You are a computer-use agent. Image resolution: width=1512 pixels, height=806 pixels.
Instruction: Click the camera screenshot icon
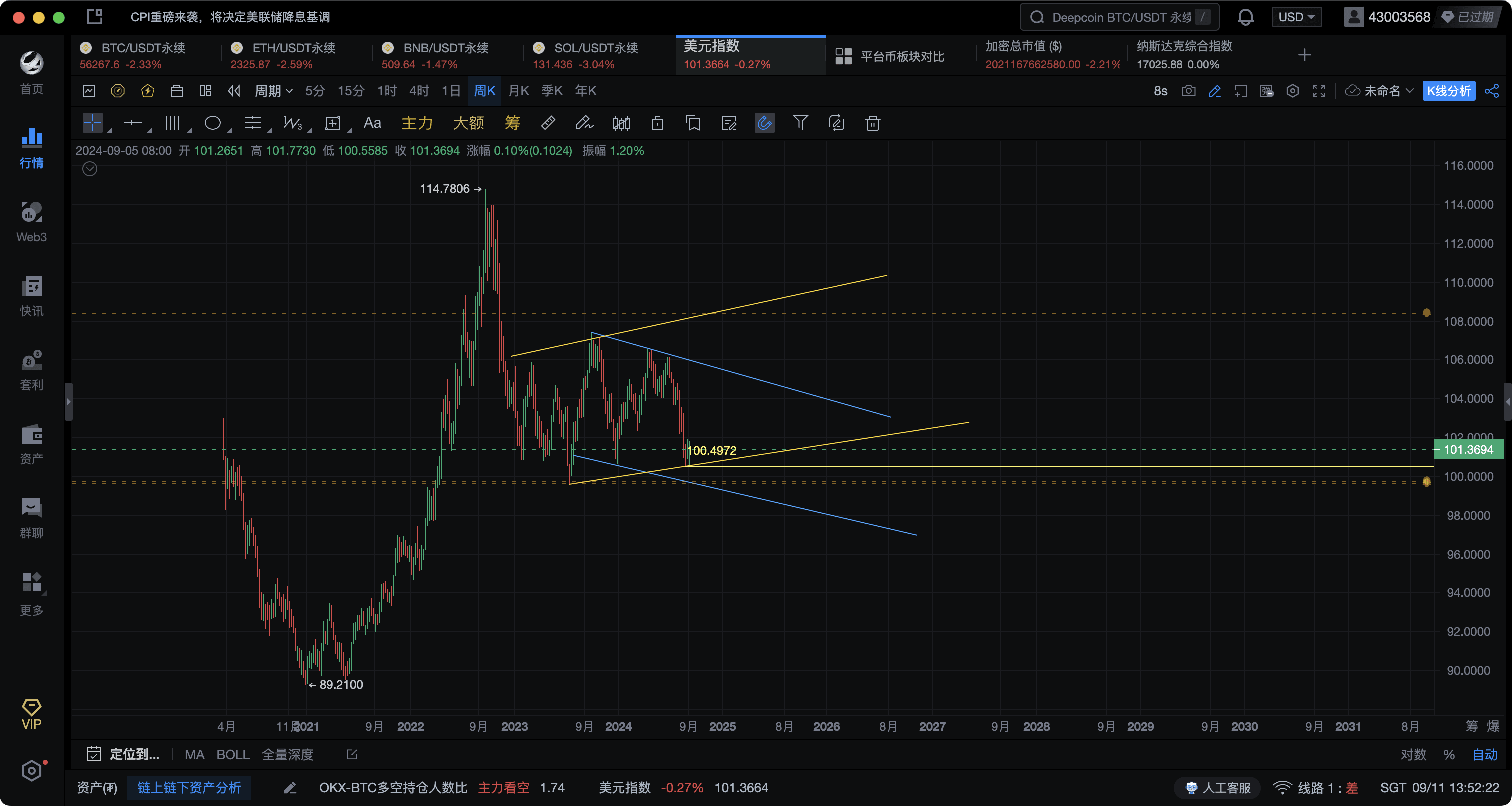click(x=1188, y=91)
